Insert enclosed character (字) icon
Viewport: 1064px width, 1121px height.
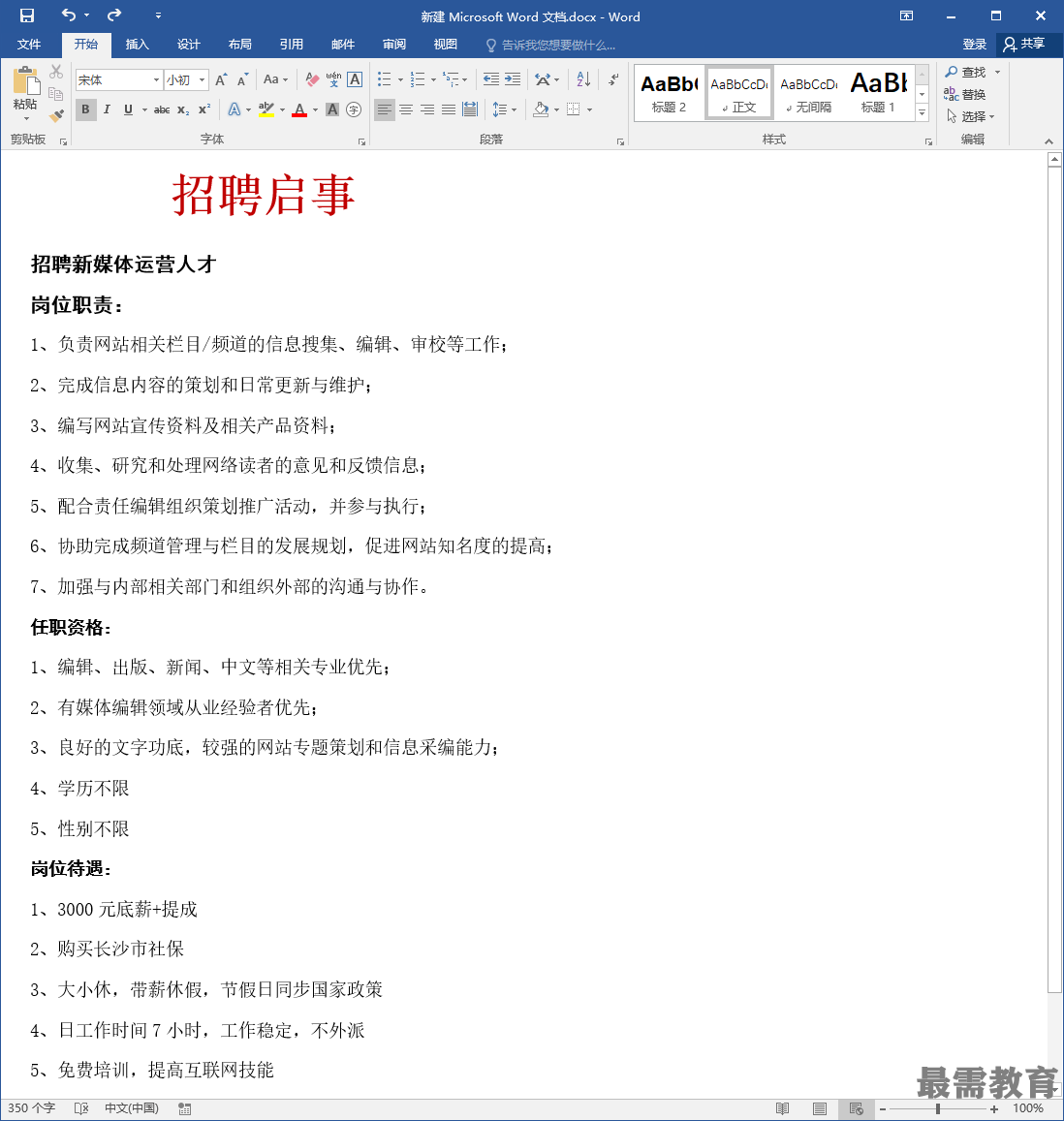tap(354, 109)
